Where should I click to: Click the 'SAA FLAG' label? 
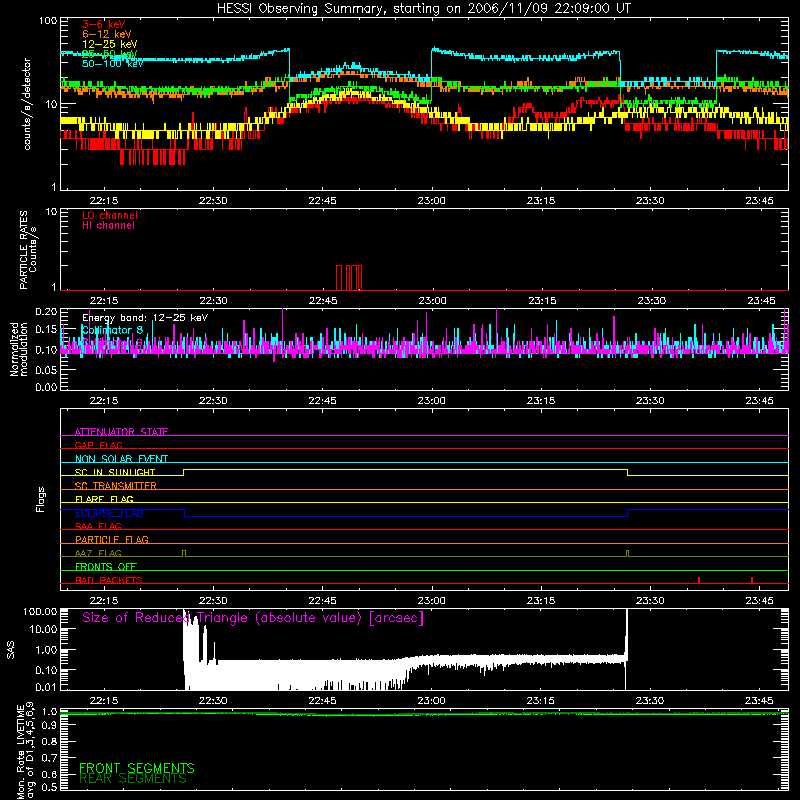98,526
